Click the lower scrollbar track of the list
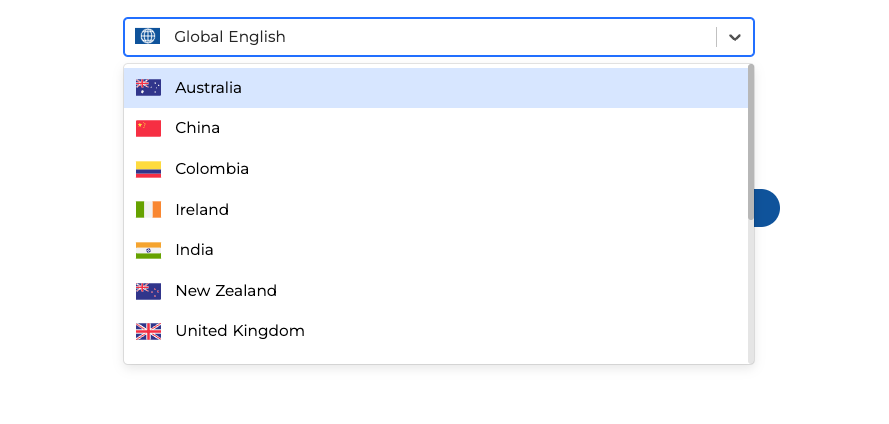 [x=751, y=295]
